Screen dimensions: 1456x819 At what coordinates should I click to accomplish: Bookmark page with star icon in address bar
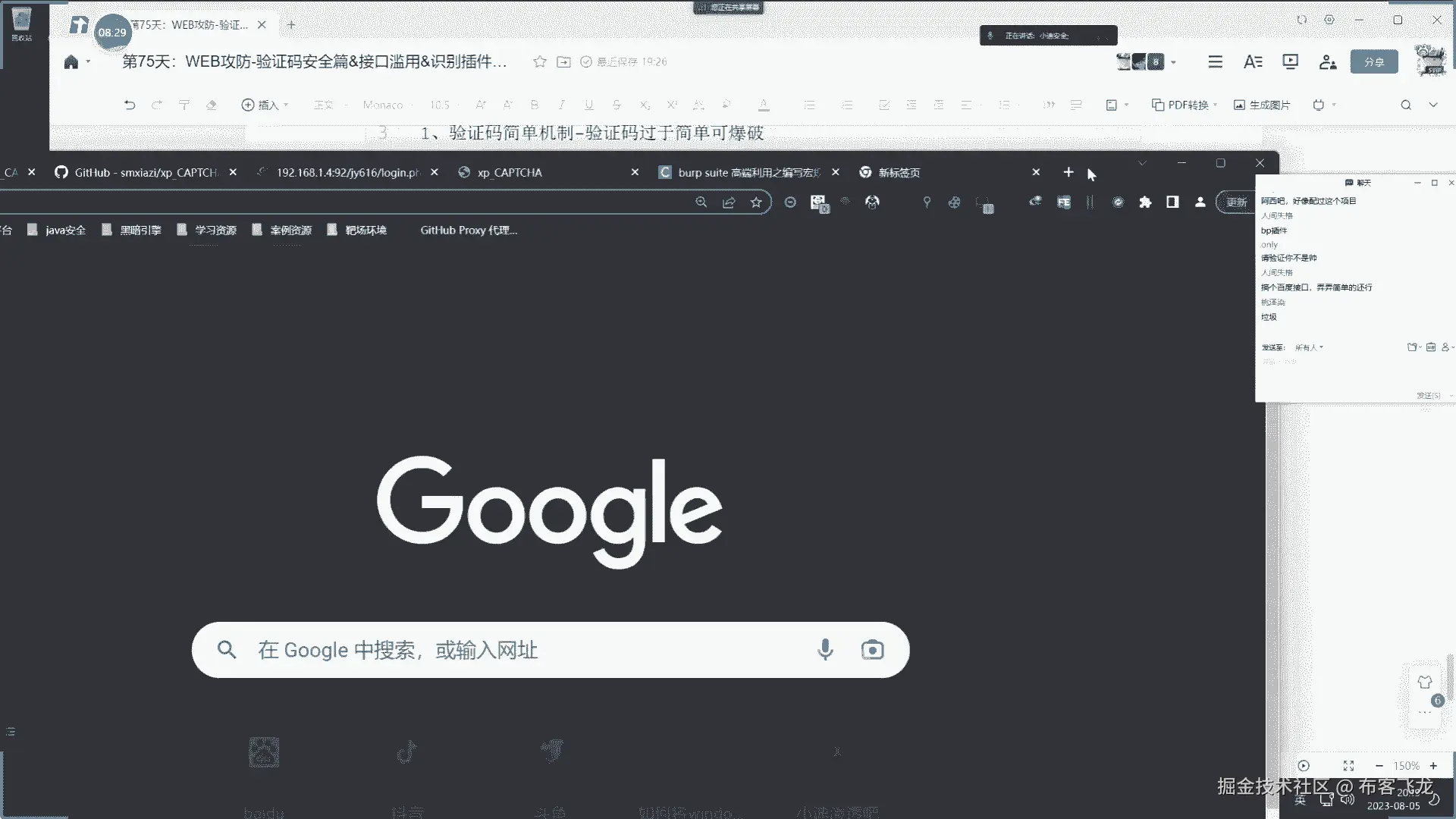pyautogui.click(x=756, y=202)
